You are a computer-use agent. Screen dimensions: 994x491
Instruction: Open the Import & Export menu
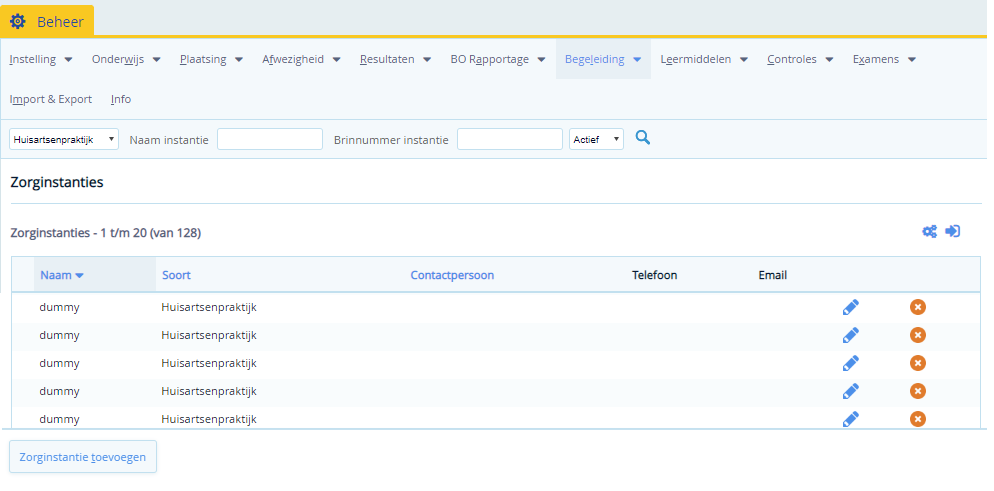pyautogui.click(x=51, y=99)
